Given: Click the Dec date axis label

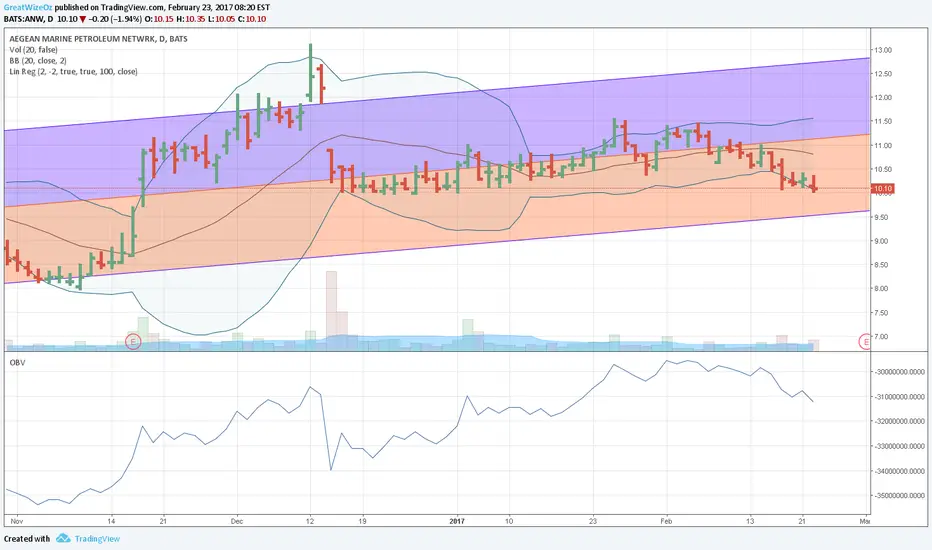Looking at the screenshot, I should 237,521.
